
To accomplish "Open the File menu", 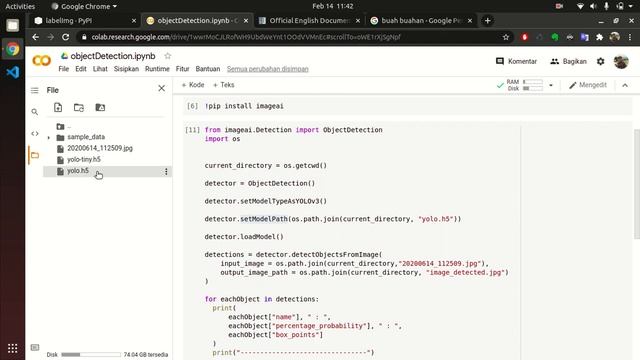I will point(64,69).
